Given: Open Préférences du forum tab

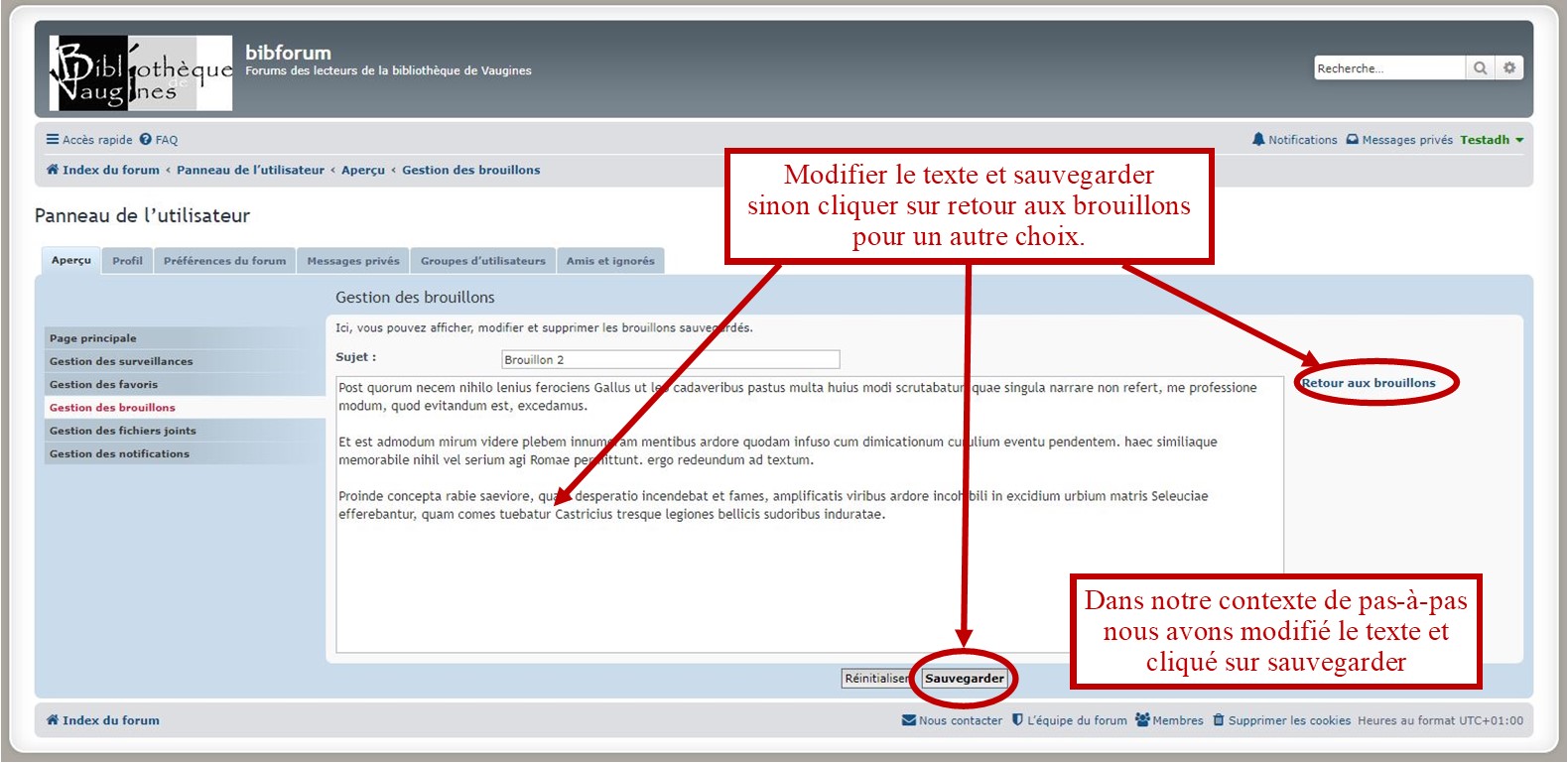Looking at the screenshot, I should click(x=224, y=261).
